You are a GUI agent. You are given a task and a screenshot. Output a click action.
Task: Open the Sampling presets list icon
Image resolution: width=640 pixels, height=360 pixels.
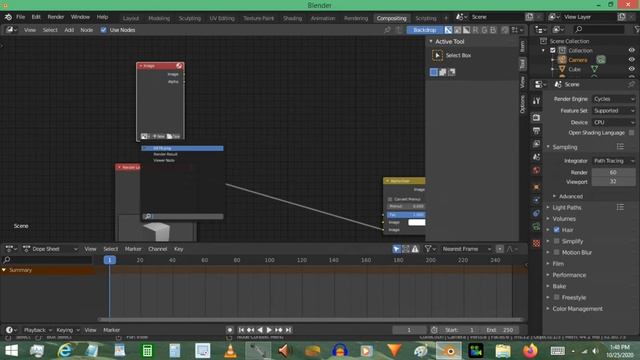click(620, 147)
